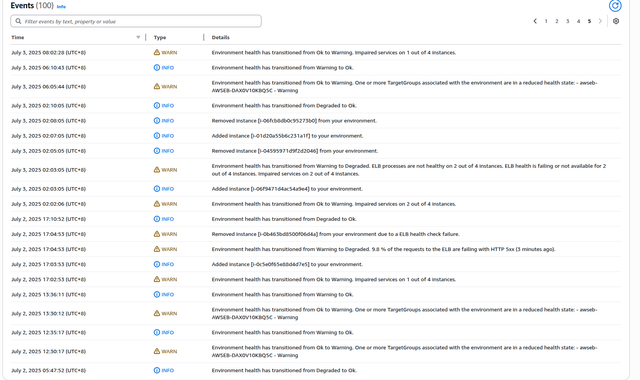Select timestamp July 2, 2025 12:30:17

click(49, 351)
